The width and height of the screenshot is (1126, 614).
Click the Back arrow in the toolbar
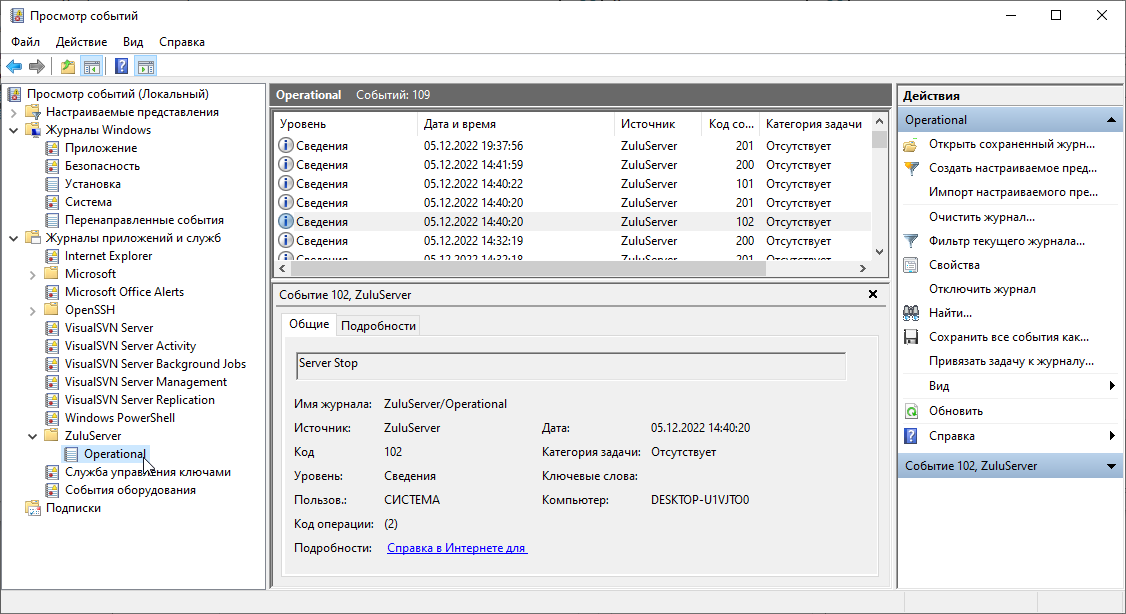coord(14,67)
